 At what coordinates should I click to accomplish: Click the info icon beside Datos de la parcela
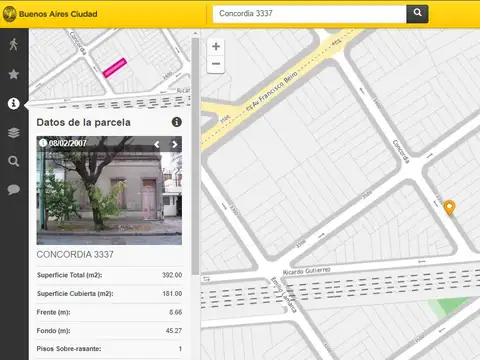(177, 122)
